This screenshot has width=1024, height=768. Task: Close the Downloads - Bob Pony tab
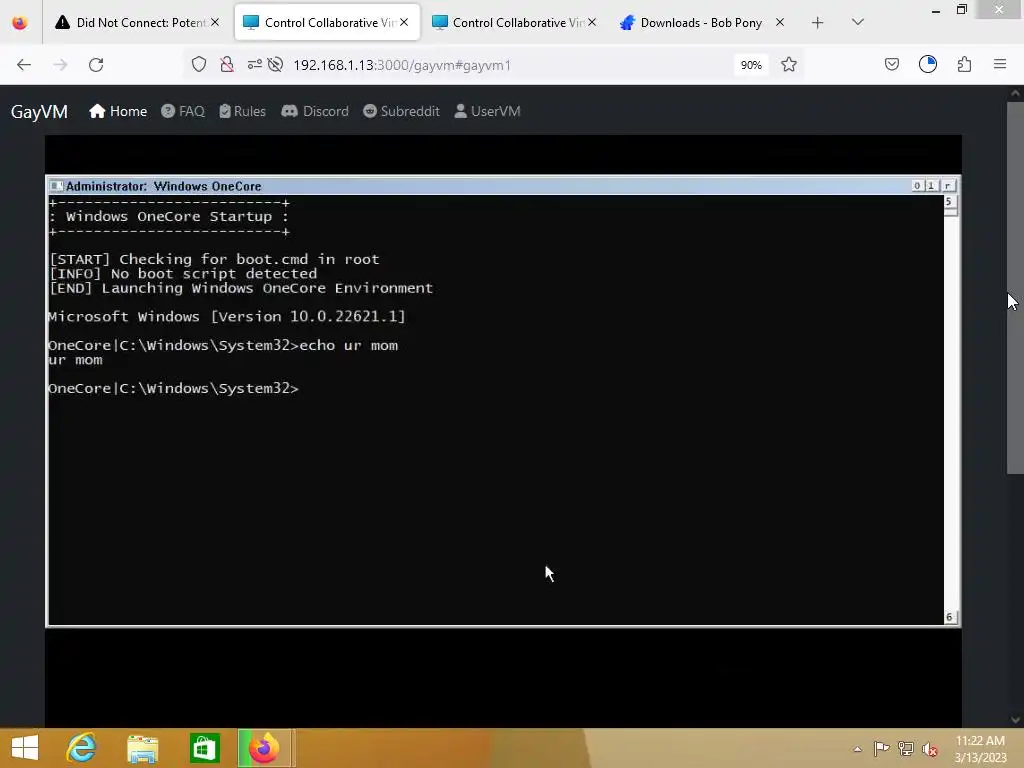coord(780,22)
